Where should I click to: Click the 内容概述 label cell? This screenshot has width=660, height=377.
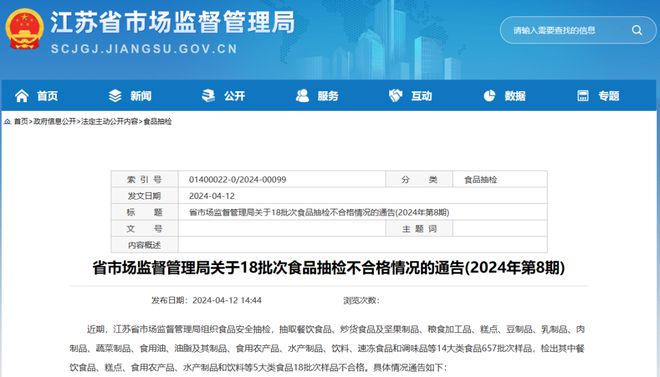(144, 245)
